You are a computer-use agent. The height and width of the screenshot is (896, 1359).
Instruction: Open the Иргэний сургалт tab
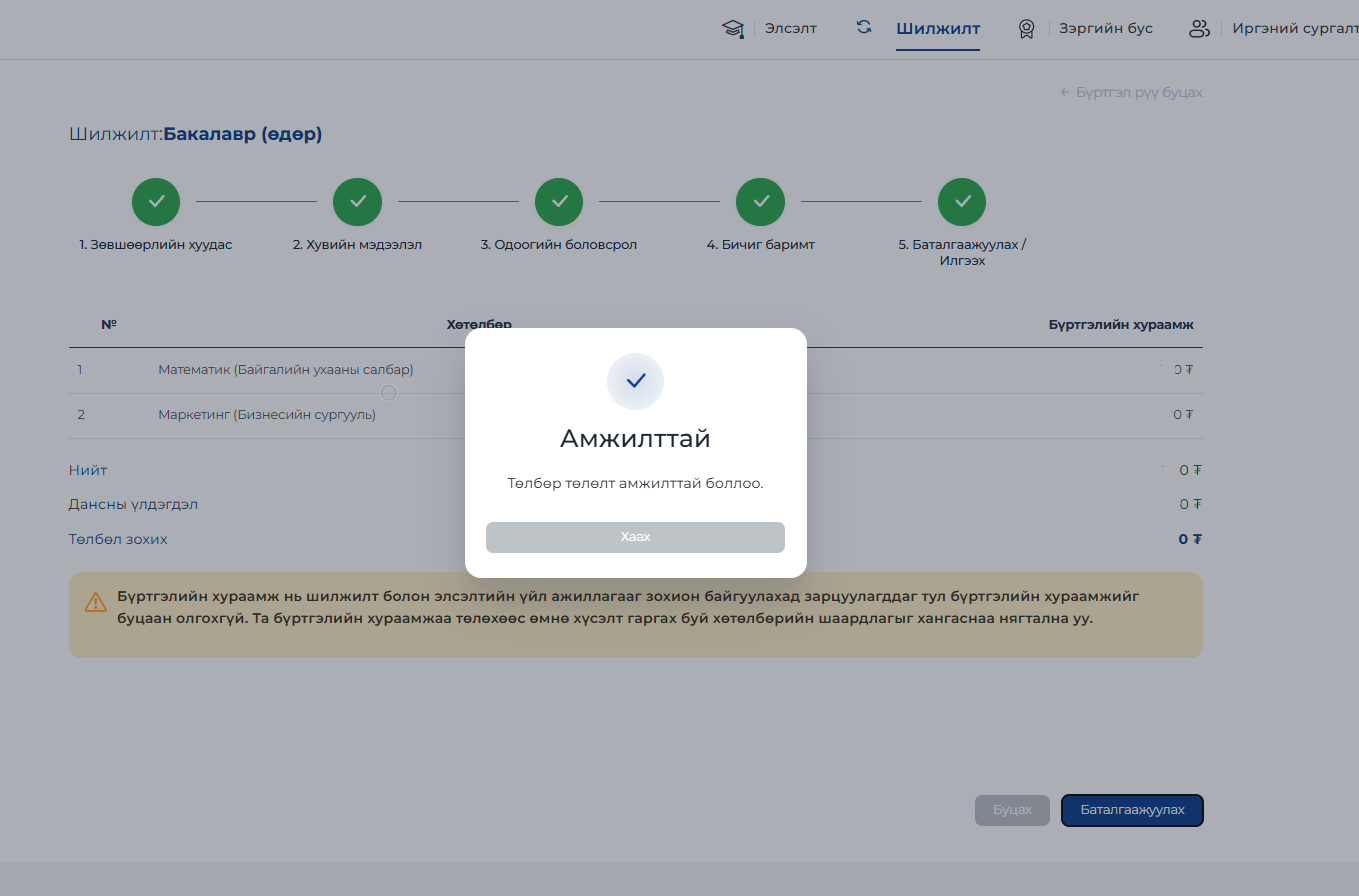click(1295, 28)
